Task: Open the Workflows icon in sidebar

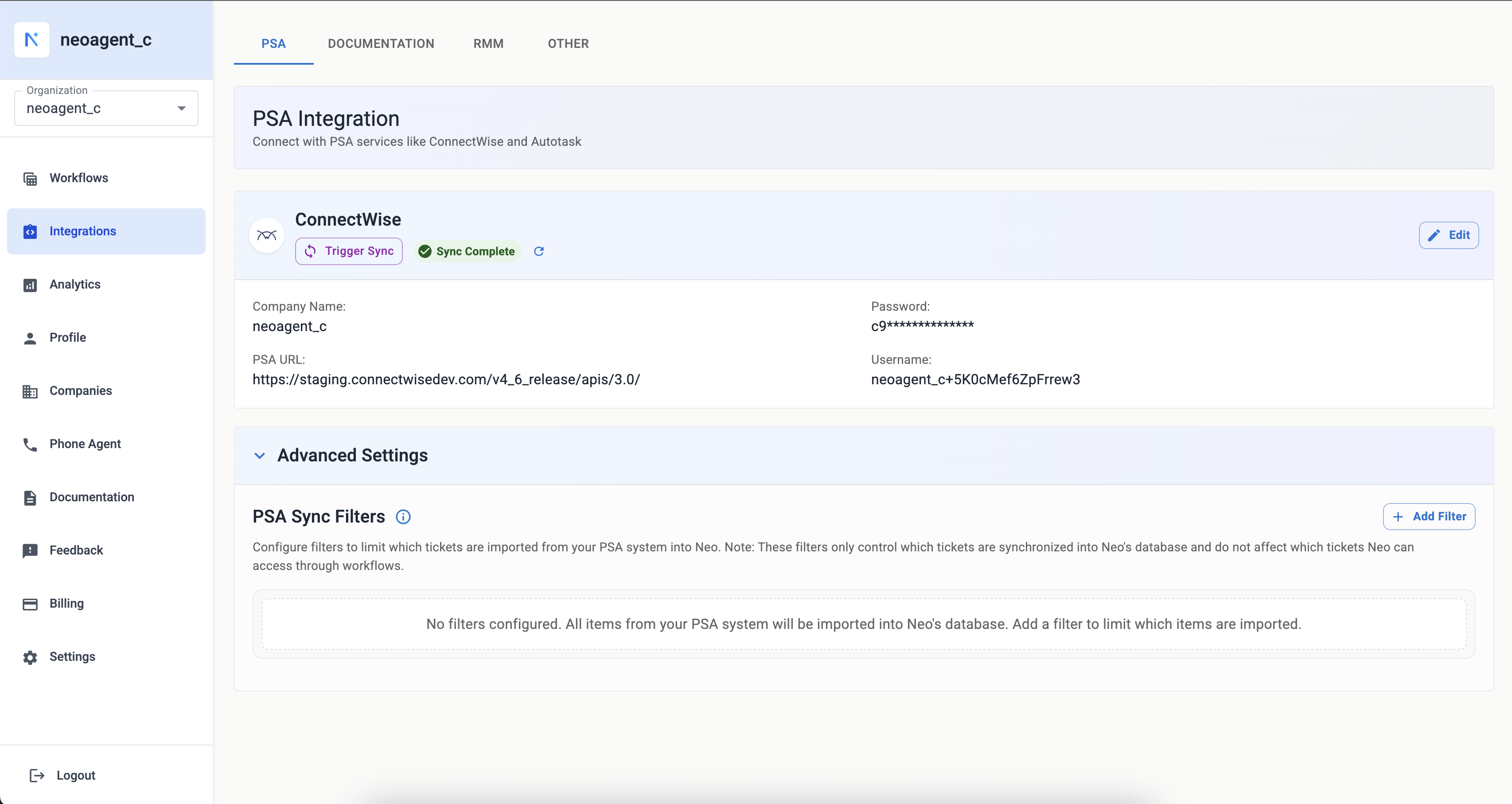Action: [30, 179]
